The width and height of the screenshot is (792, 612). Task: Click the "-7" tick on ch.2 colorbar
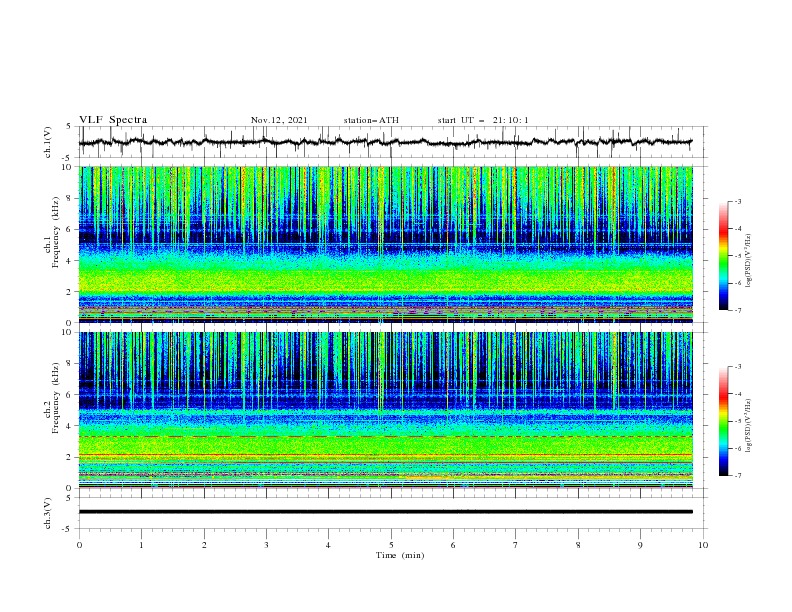click(737, 475)
